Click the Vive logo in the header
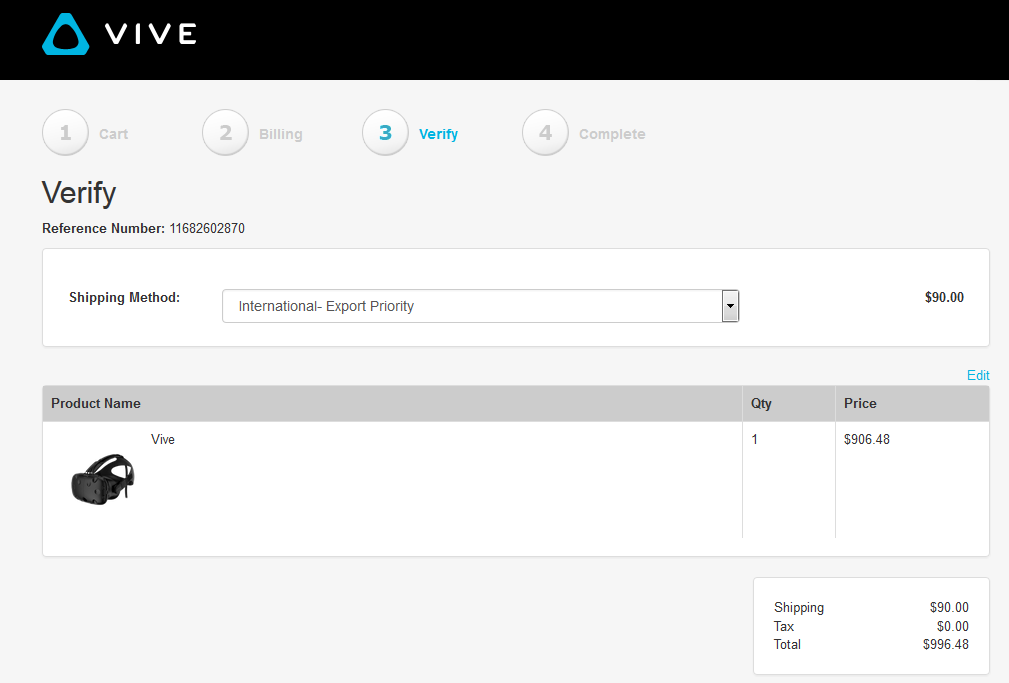1009x683 pixels. click(120, 34)
